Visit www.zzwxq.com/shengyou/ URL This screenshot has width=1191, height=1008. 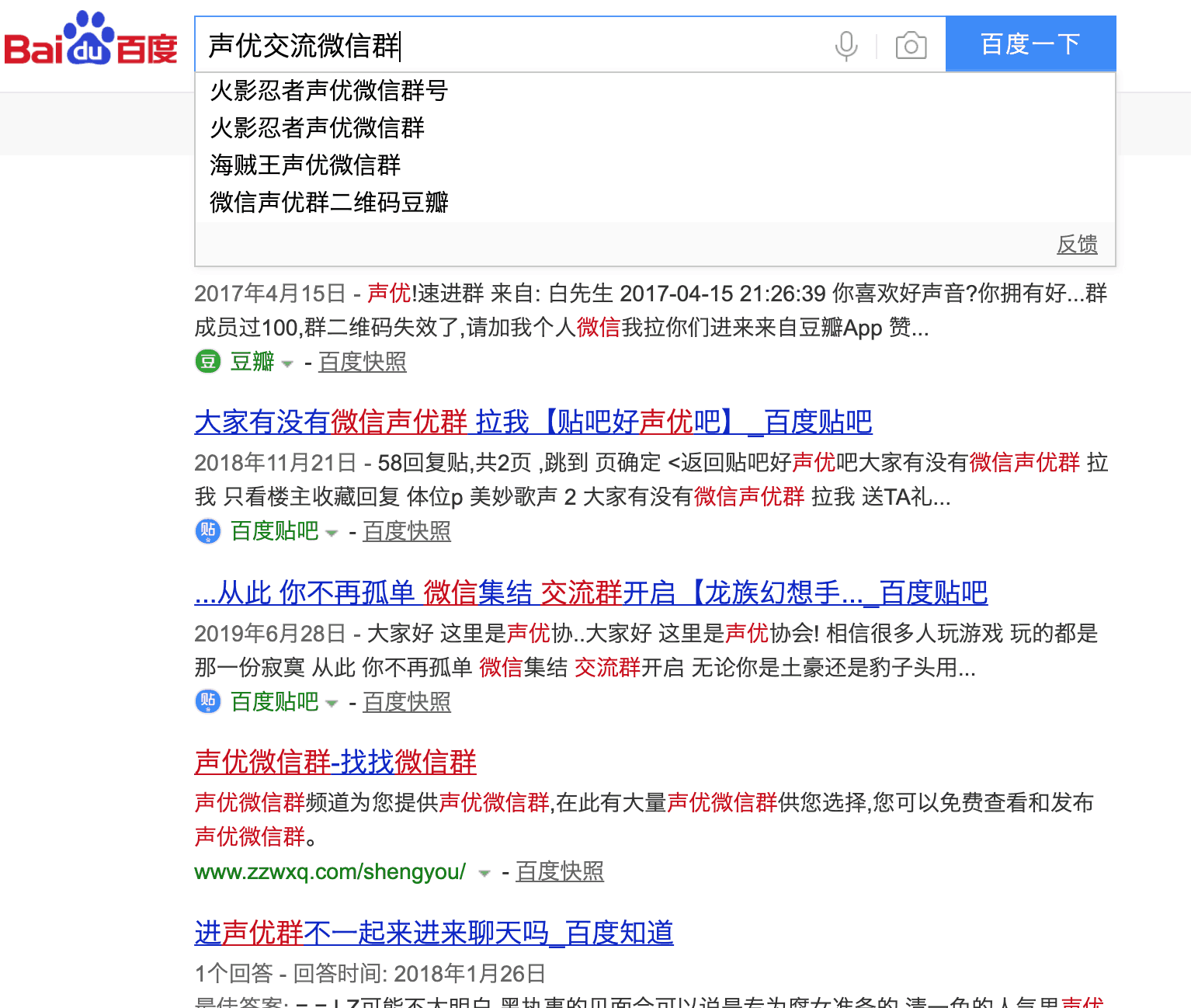[x=330, y=872]
